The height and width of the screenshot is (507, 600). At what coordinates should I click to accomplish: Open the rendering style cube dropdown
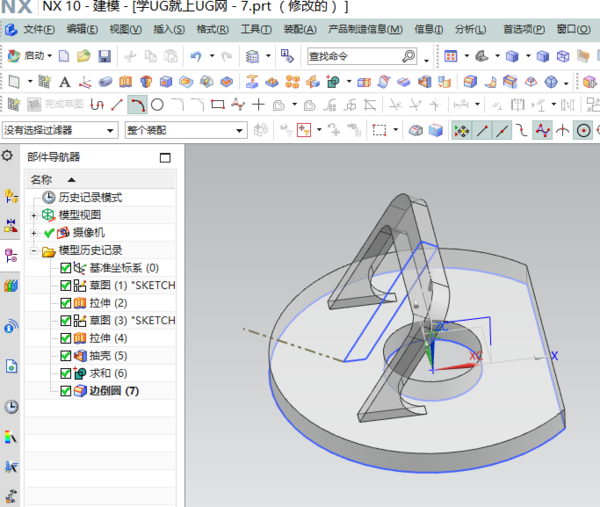tap(528, 56)
